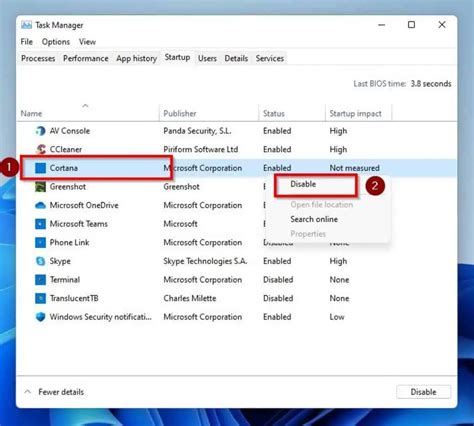Close the Task Manager window
The width and height of the screenshot is (474, 426).
tap(442, 25)
